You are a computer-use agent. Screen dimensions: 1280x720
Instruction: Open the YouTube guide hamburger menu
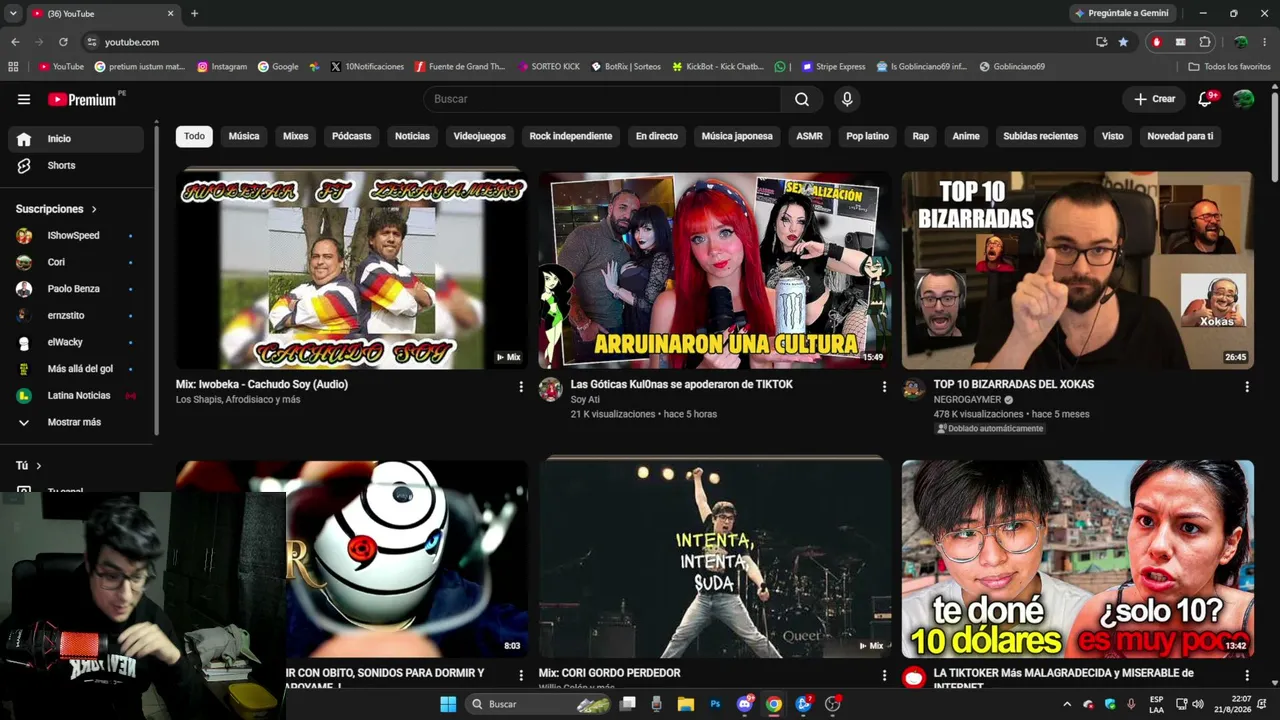[x=24, y=99]
